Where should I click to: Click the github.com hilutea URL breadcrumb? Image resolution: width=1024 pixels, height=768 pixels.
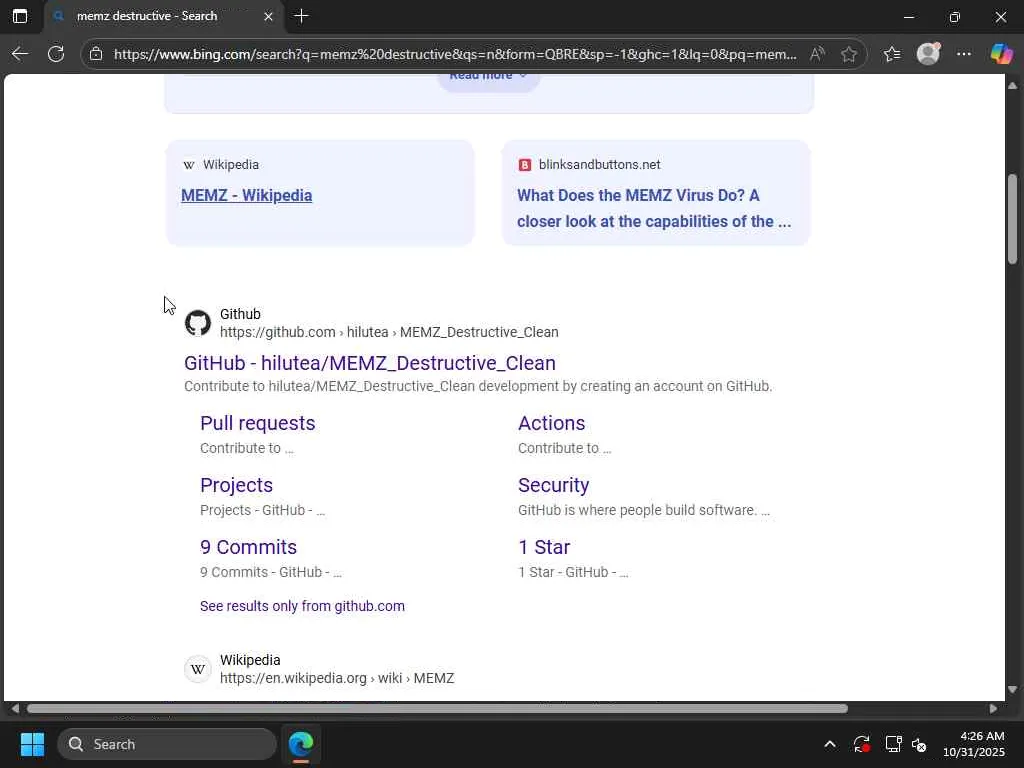click(389, 332)
